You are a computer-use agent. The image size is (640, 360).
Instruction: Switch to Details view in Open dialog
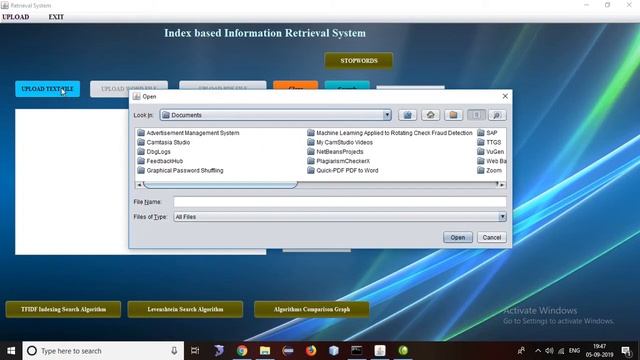tap(497, 115)
